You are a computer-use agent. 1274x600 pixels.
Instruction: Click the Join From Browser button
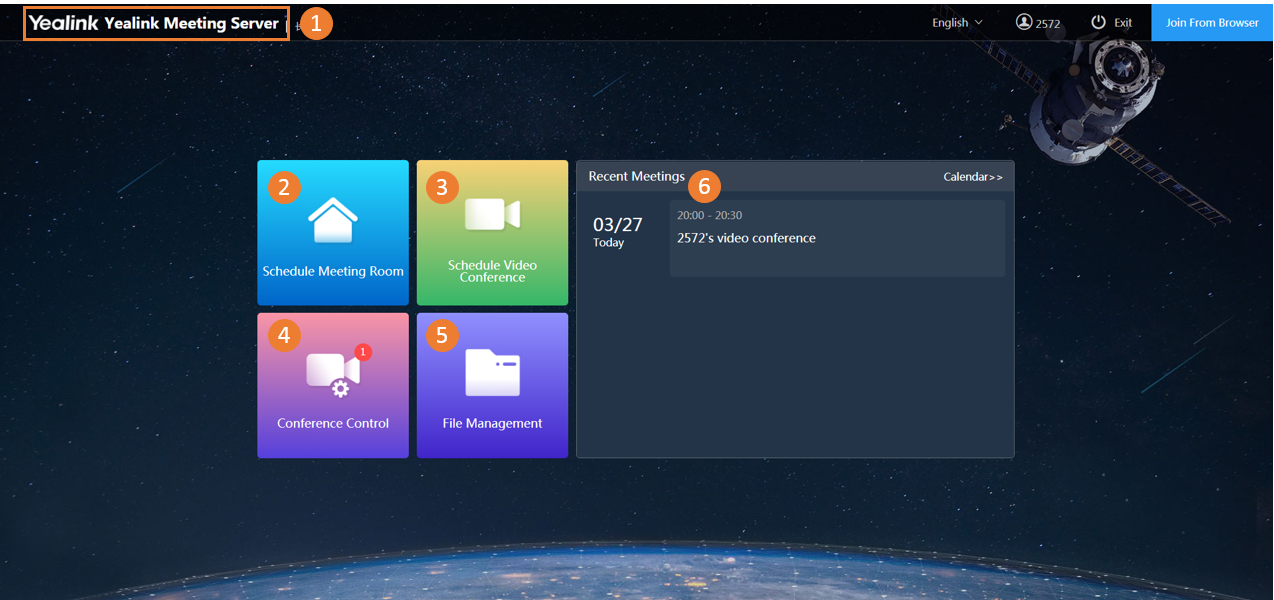(x=1212, y=22)
